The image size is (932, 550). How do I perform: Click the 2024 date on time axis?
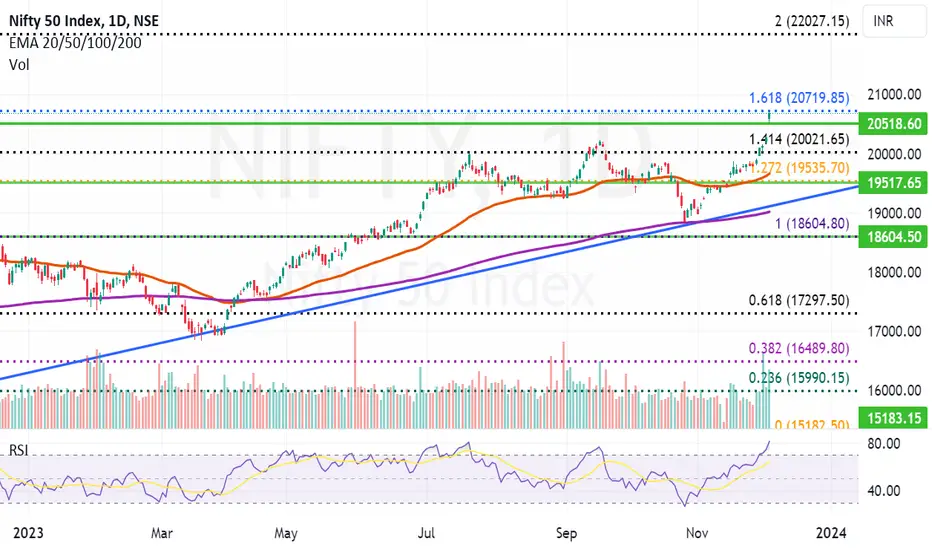pos(831,532)
